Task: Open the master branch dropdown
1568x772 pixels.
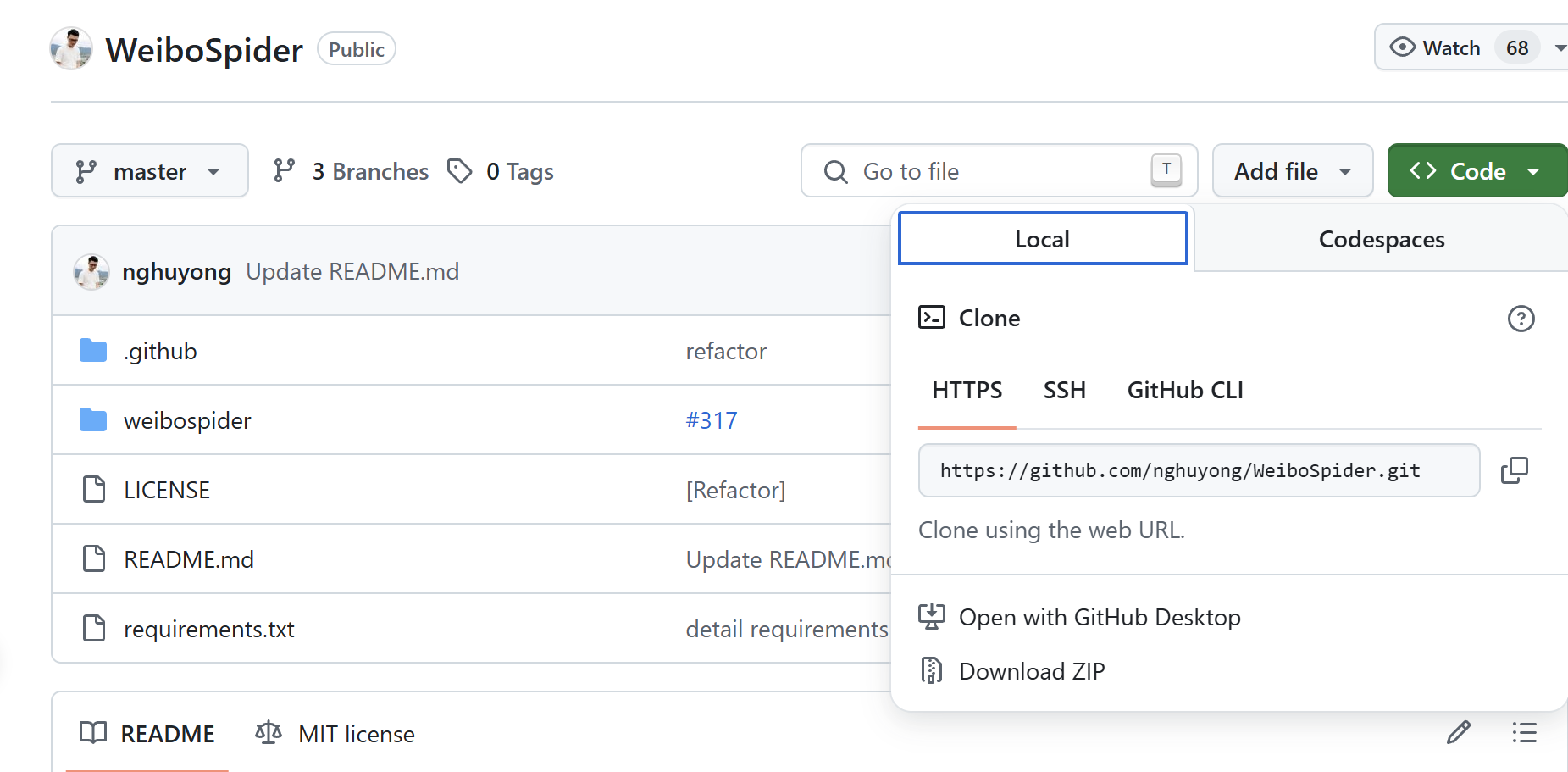Action: point(149,171)
